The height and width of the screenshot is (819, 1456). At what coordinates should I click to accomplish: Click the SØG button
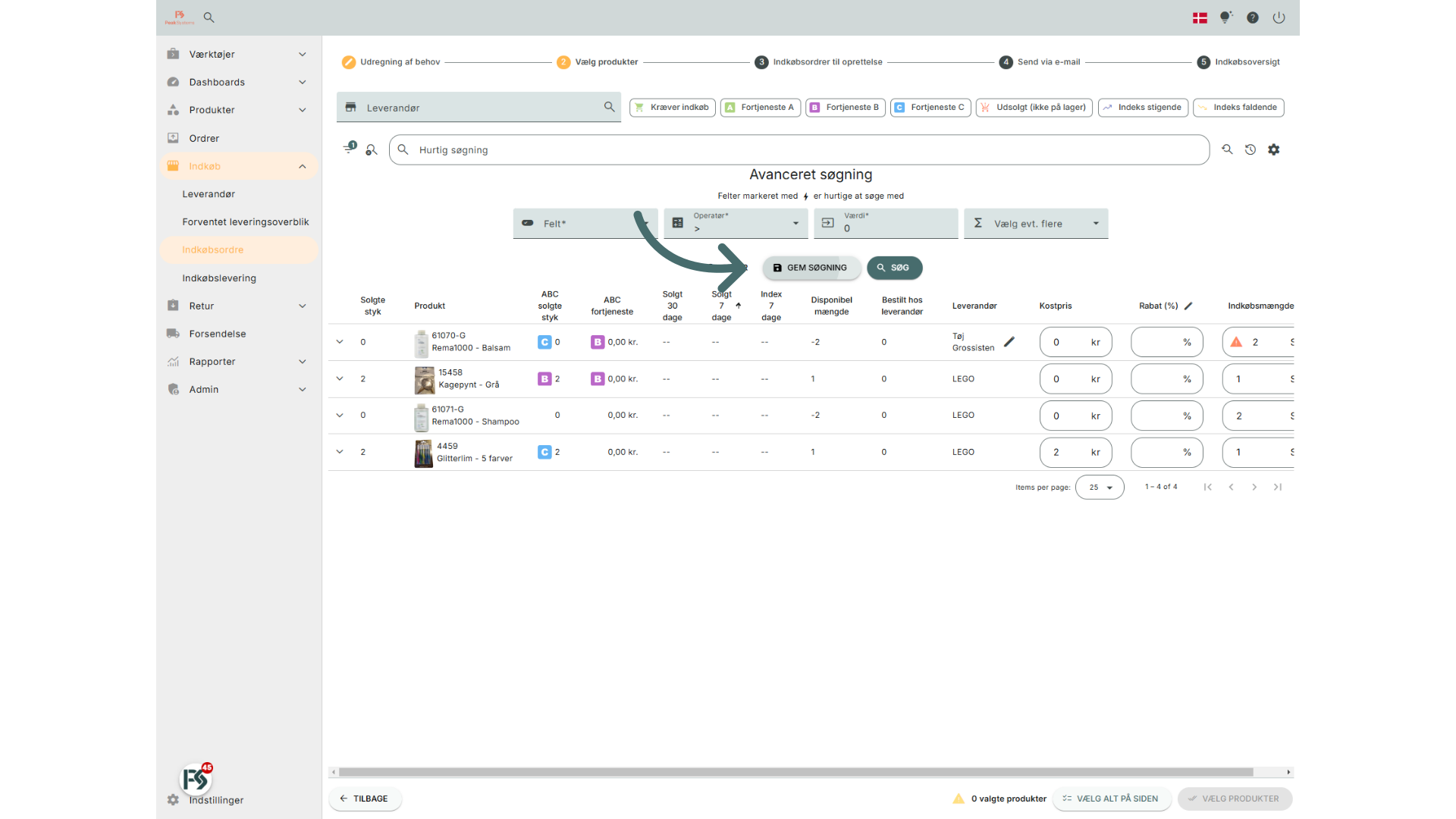894,268
